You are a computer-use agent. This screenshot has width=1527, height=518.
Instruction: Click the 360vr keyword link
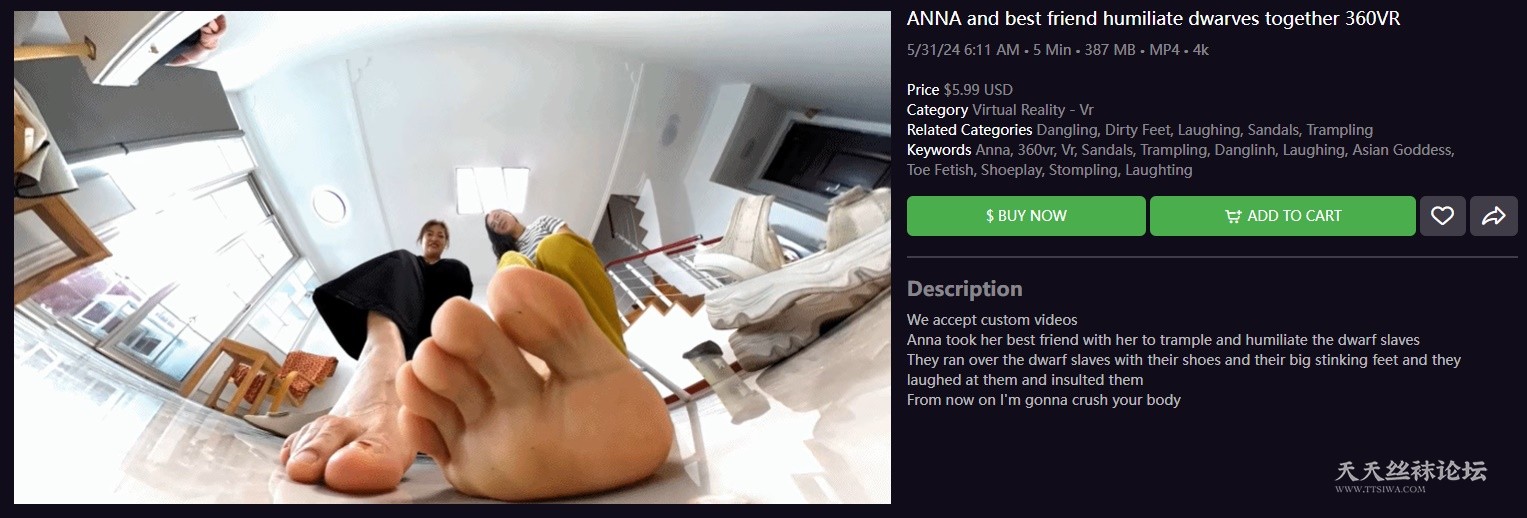coord(1035,150)
